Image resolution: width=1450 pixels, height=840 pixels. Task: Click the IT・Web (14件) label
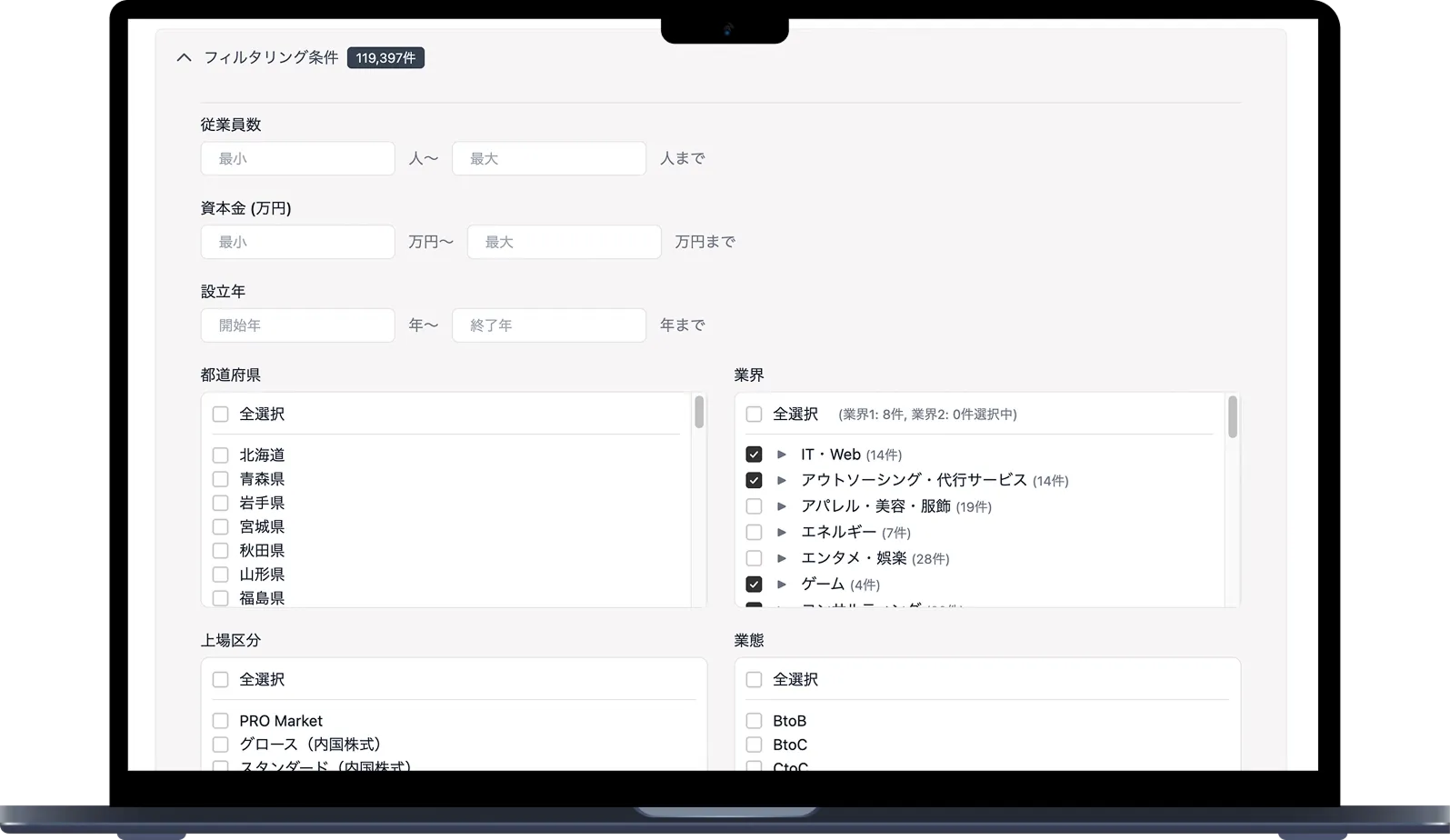click(x=852, y=455)
